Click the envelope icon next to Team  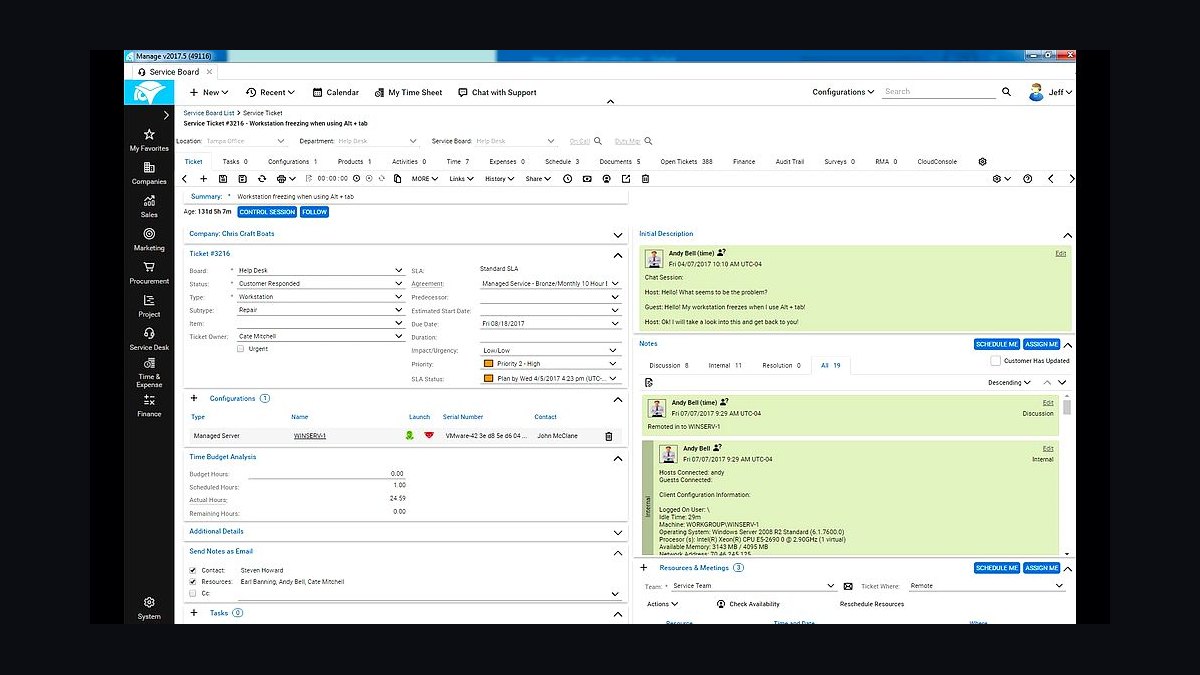(x=848, y=586)
